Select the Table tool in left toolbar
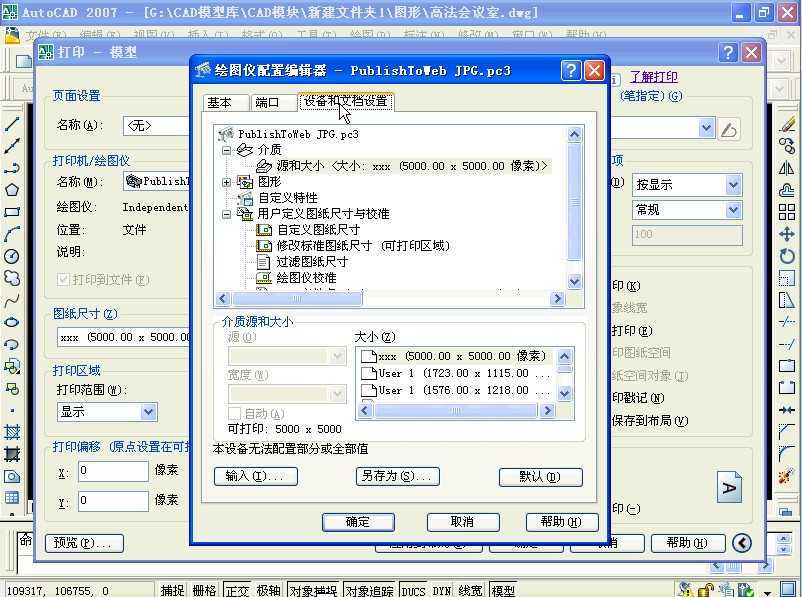The width and height of the screenshot is (802, 597). (12, 497)
